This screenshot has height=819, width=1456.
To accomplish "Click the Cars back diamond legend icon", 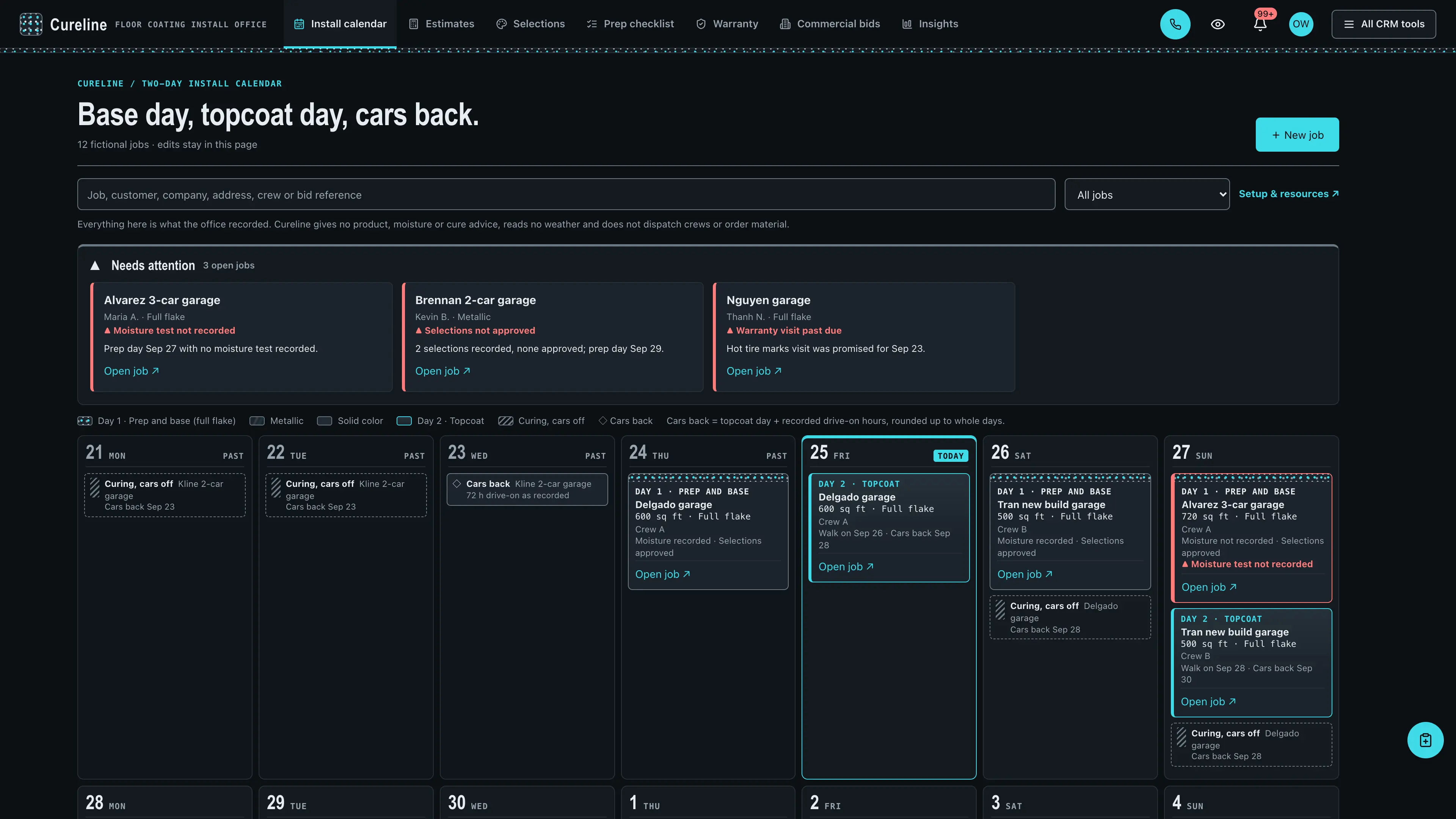I will point(602,420).
